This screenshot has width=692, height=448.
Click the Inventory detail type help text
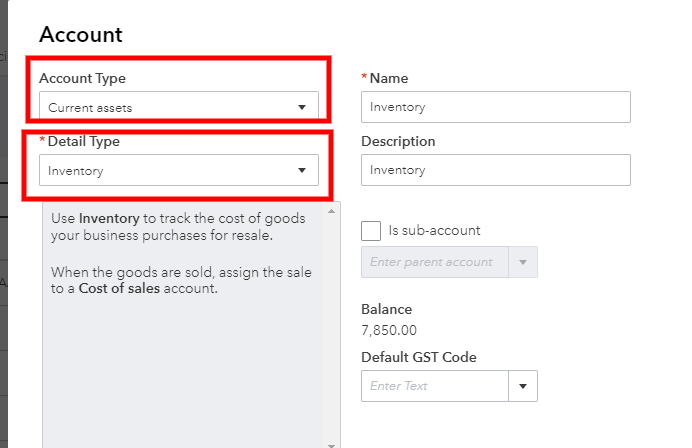click(160, 227)
